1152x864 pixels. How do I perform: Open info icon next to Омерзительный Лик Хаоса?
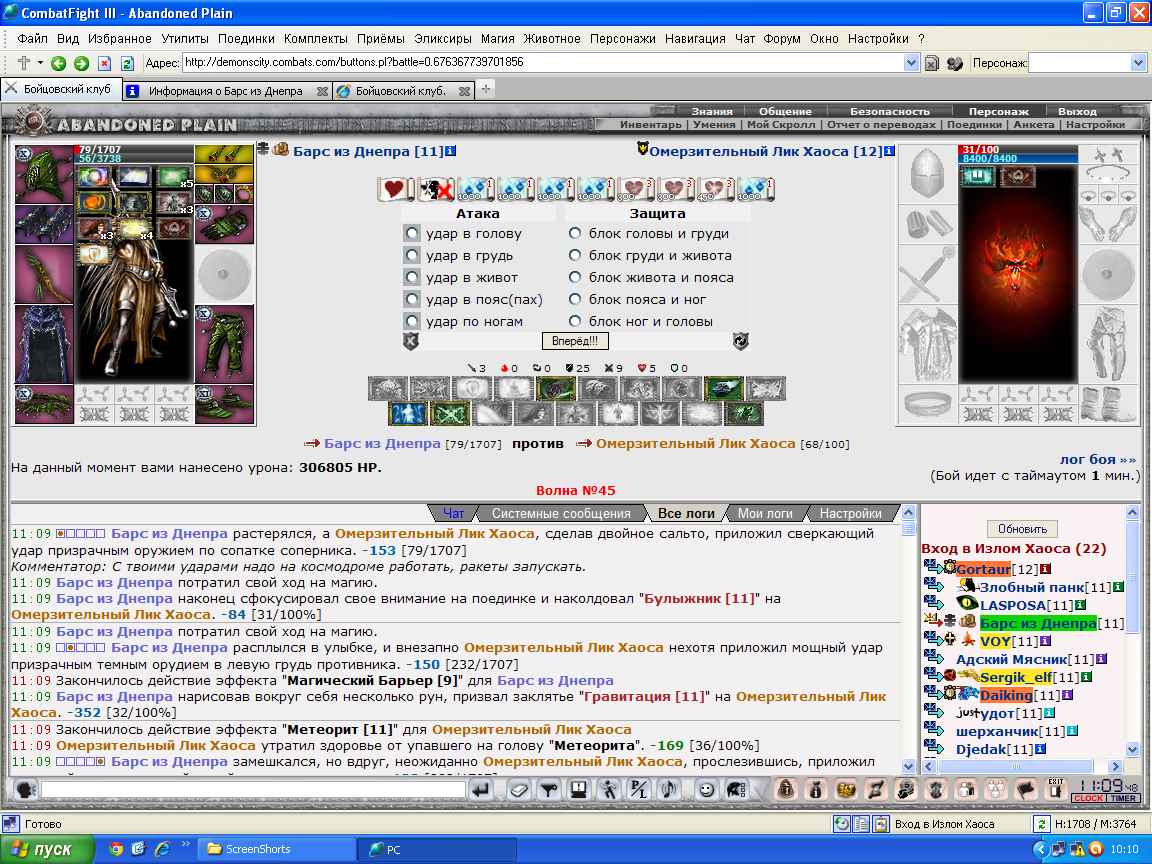889,151
